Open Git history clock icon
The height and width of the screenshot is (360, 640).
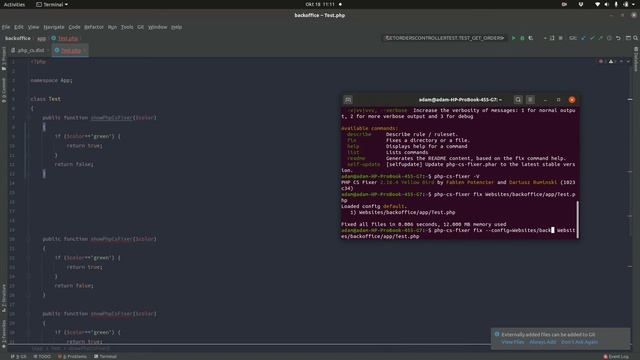609,38
